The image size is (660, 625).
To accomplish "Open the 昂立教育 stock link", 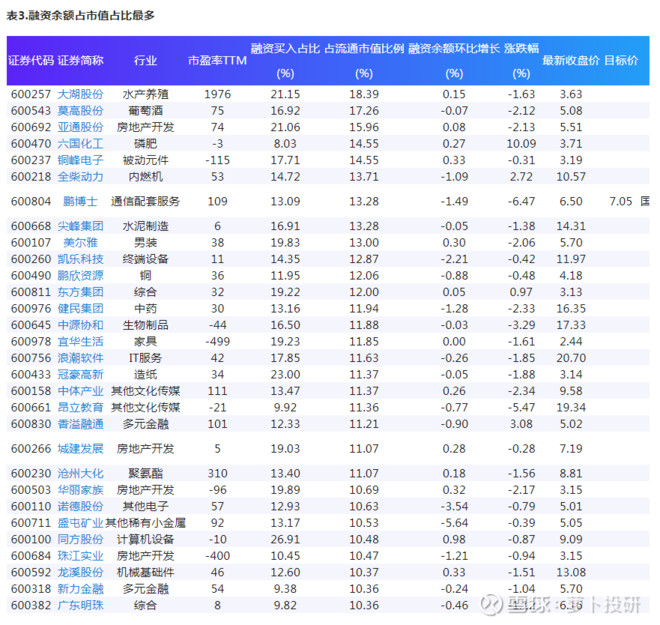I will (80, 407).
